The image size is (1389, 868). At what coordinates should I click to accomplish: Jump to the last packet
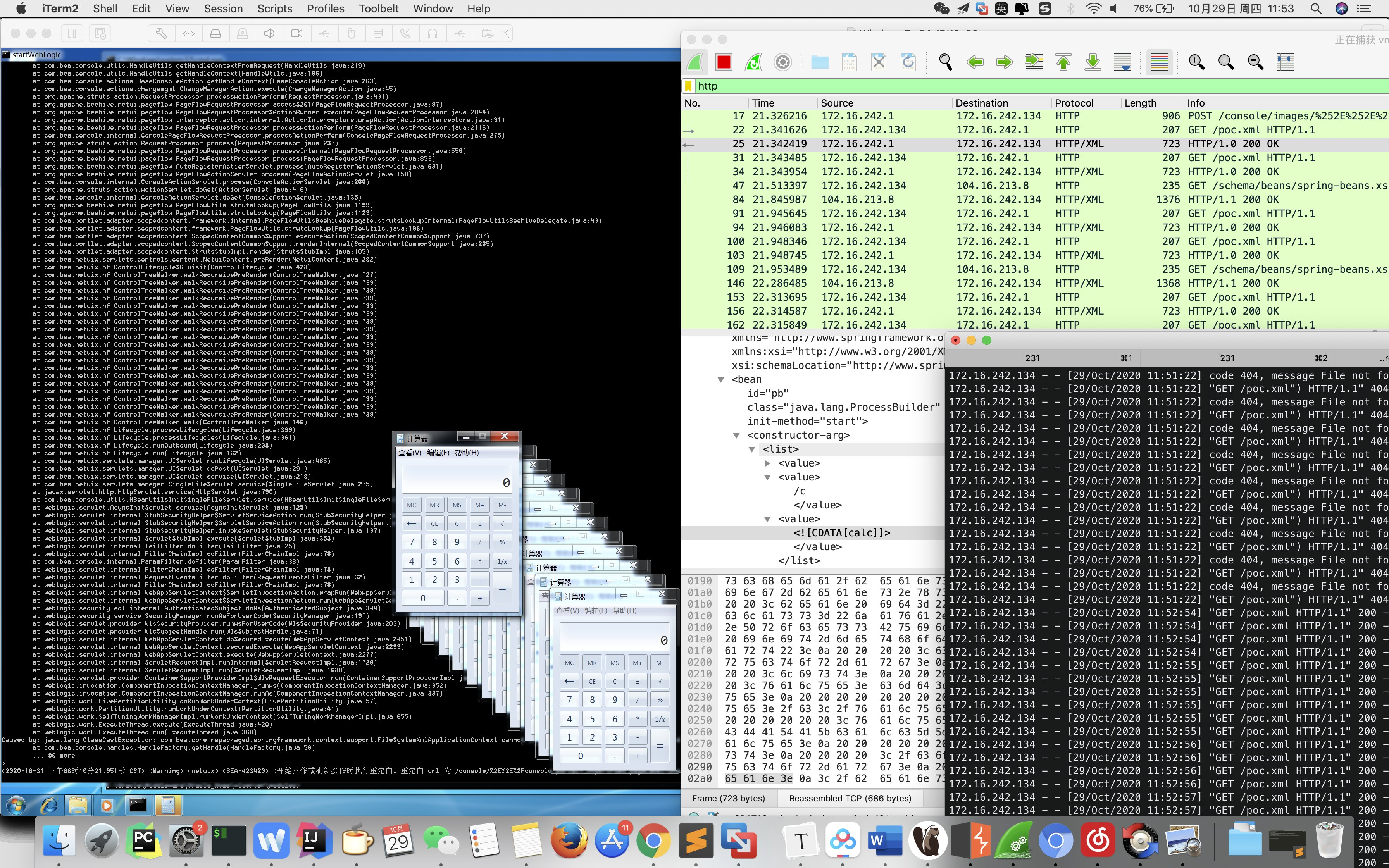[x=1092, y=62]
